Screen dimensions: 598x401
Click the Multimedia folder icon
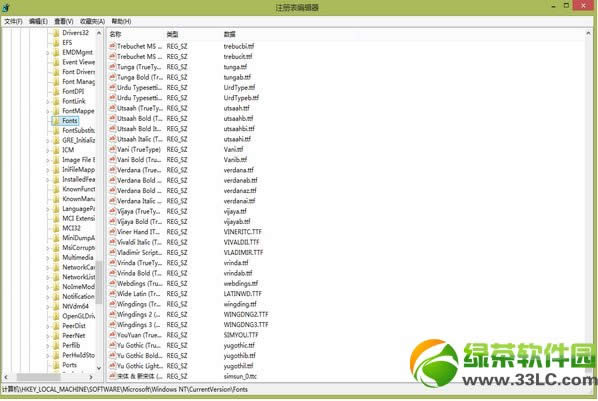tap(56, 257)
